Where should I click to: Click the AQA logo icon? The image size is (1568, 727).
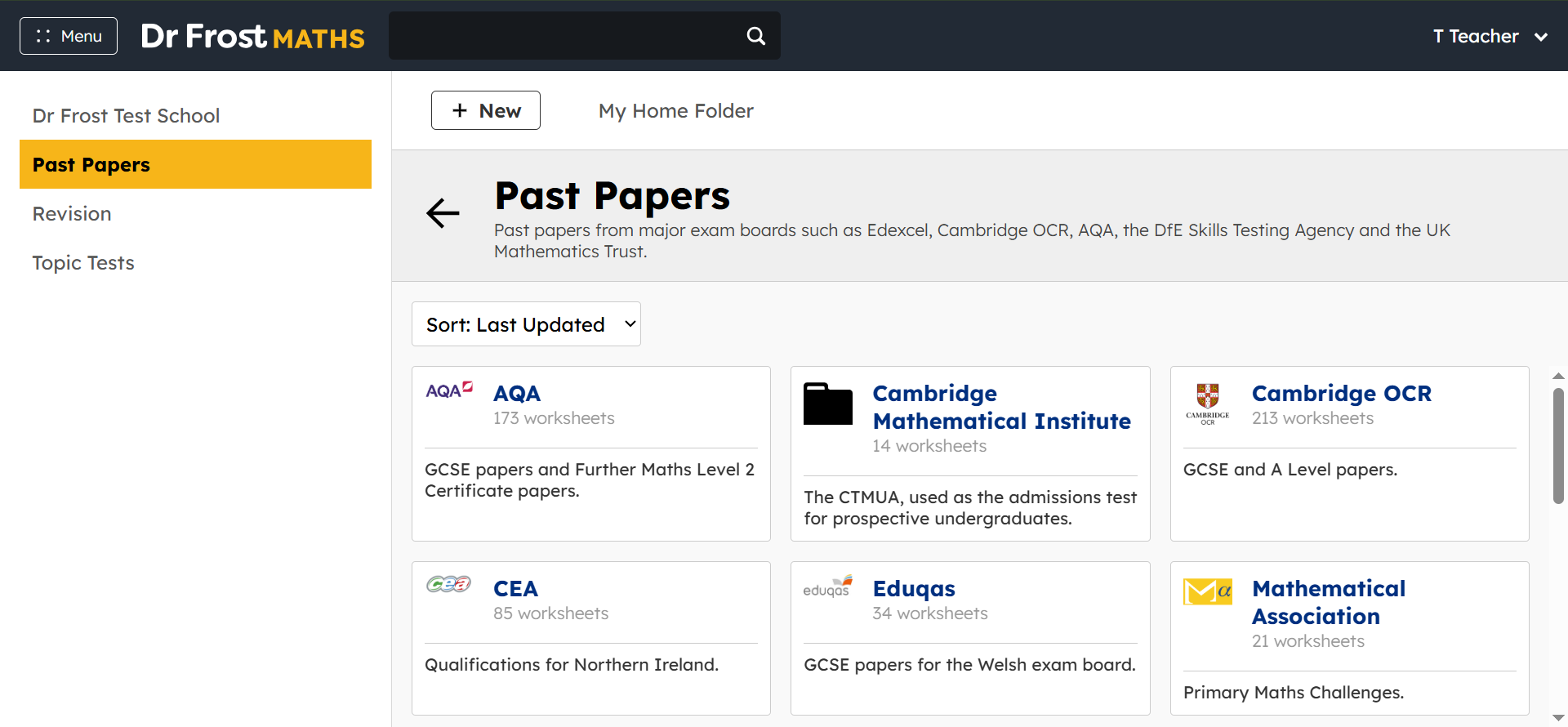coord(449,390)
